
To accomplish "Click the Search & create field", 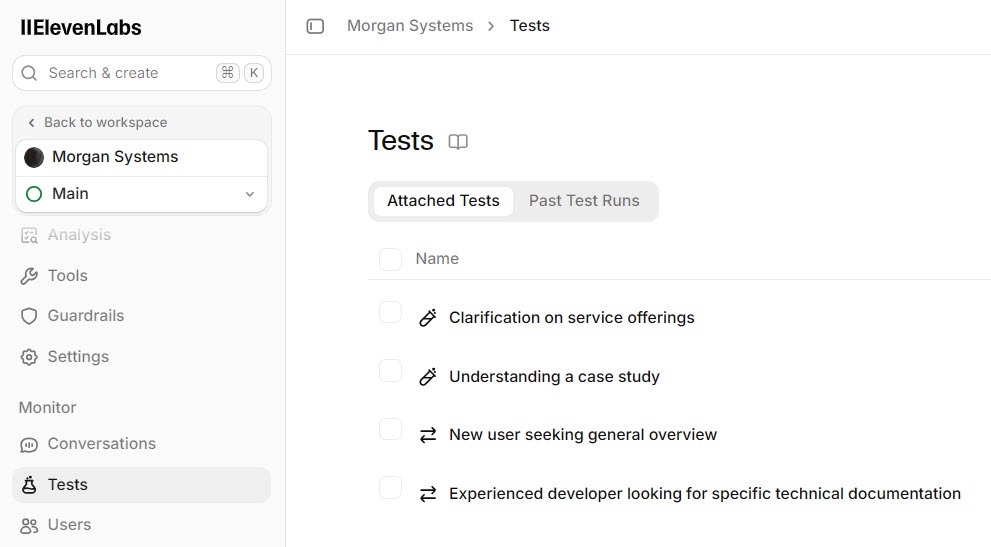I will (142, 73).
